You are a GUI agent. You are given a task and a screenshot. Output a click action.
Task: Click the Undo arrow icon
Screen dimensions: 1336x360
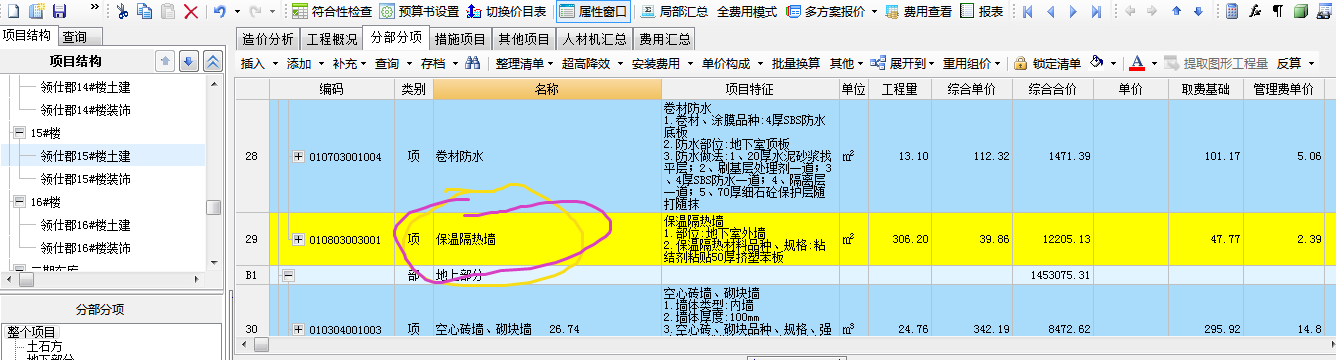tap(220, 12)
